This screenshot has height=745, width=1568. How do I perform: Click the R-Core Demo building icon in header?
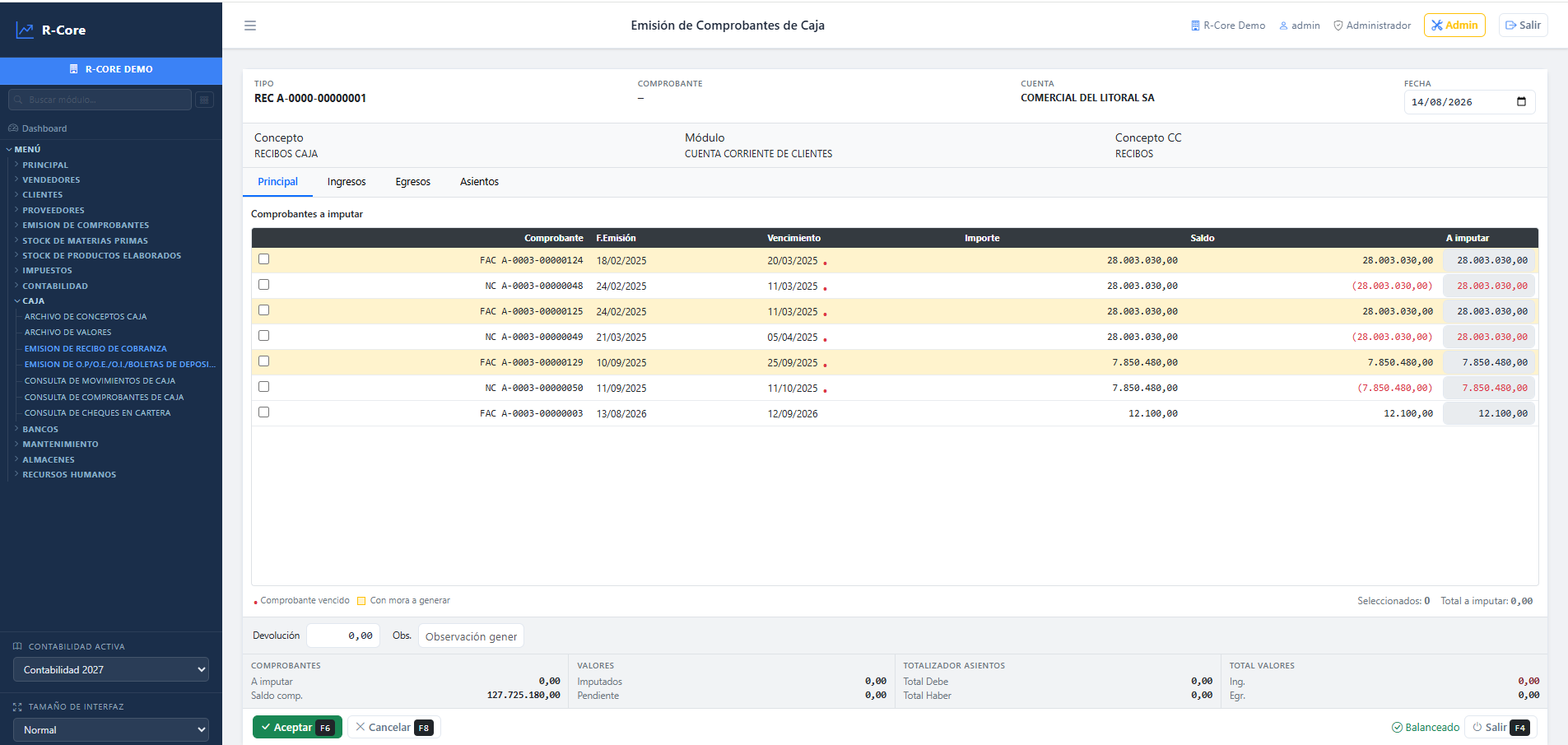pos(1195,26)
